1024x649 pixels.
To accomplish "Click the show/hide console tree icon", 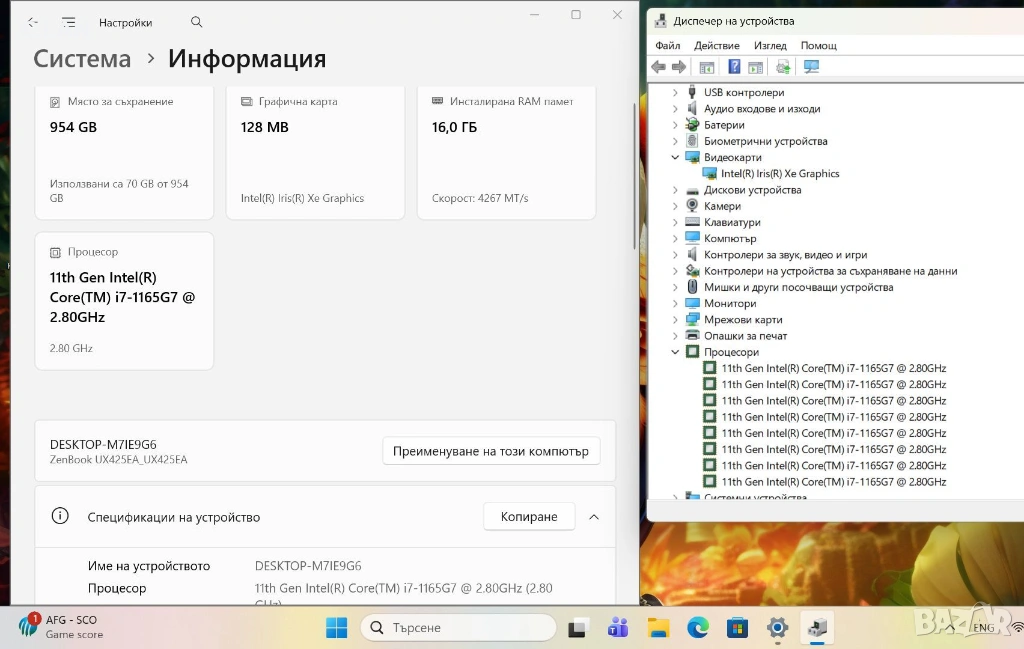I will 707,67.
